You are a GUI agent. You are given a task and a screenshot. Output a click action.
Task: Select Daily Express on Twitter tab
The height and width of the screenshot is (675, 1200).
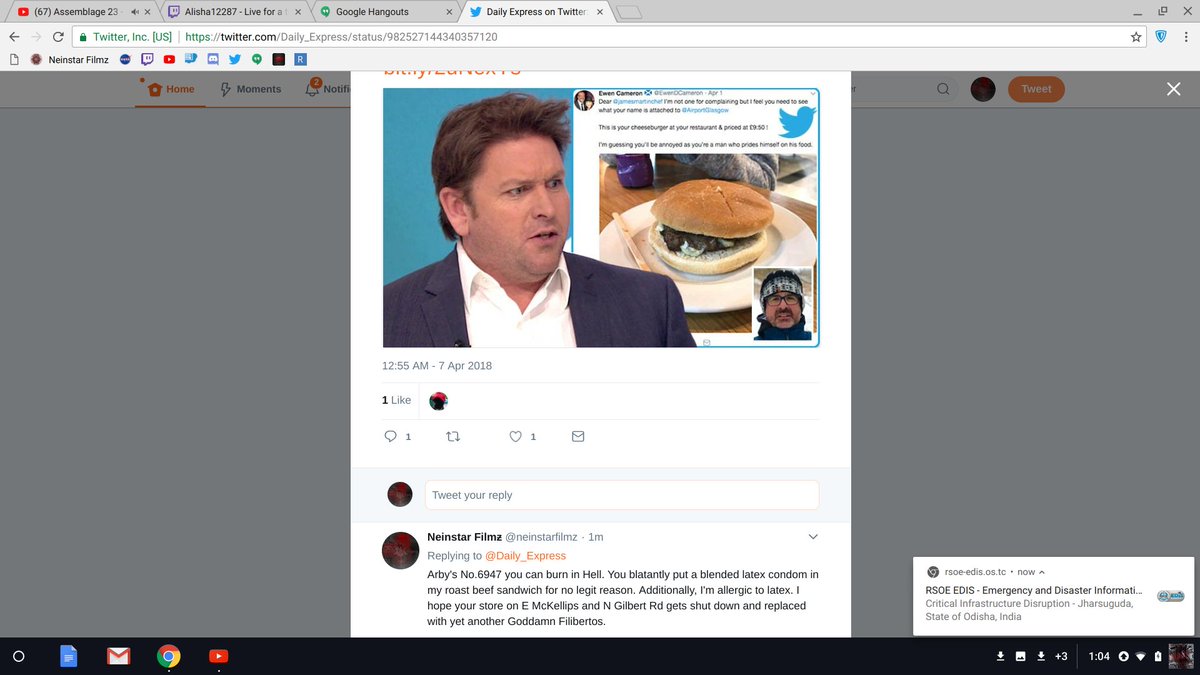(x=537, y=11)
